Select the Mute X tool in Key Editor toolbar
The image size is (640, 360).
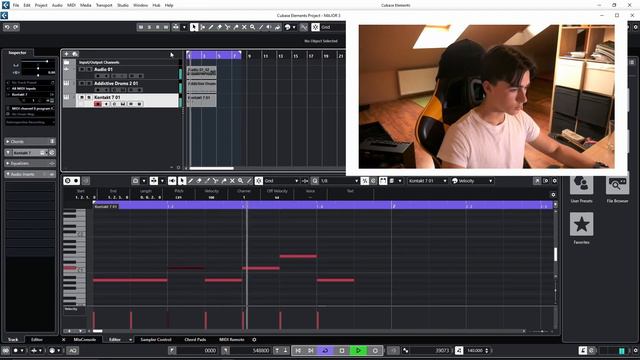coord(232,181)
